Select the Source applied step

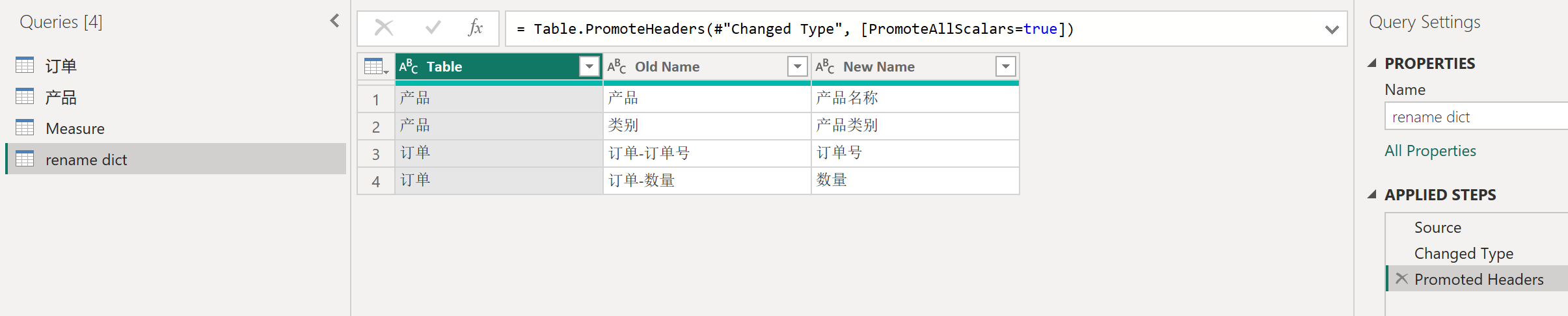pyautogui.click(x=1437, y=228)
